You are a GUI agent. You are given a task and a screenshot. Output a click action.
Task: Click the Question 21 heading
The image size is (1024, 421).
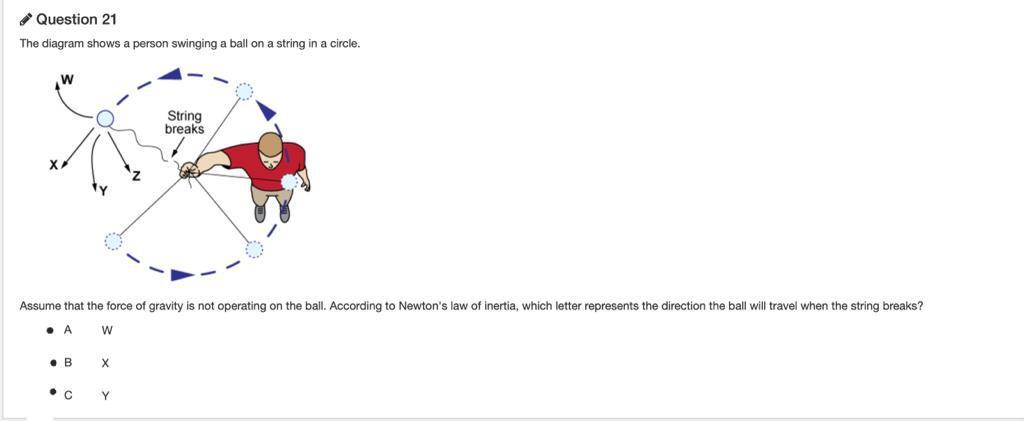(76, 20)
